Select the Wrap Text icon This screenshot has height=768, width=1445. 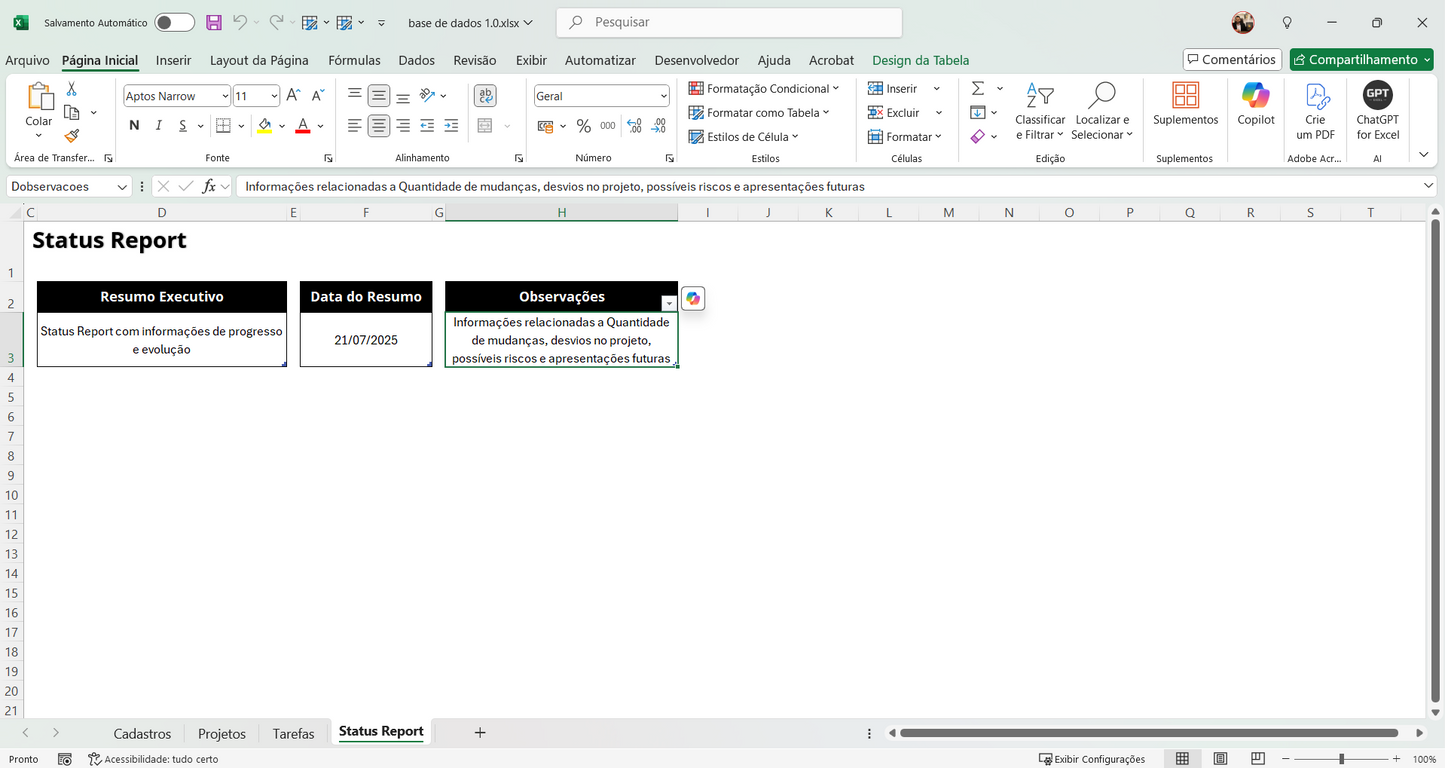click(484, 95)
